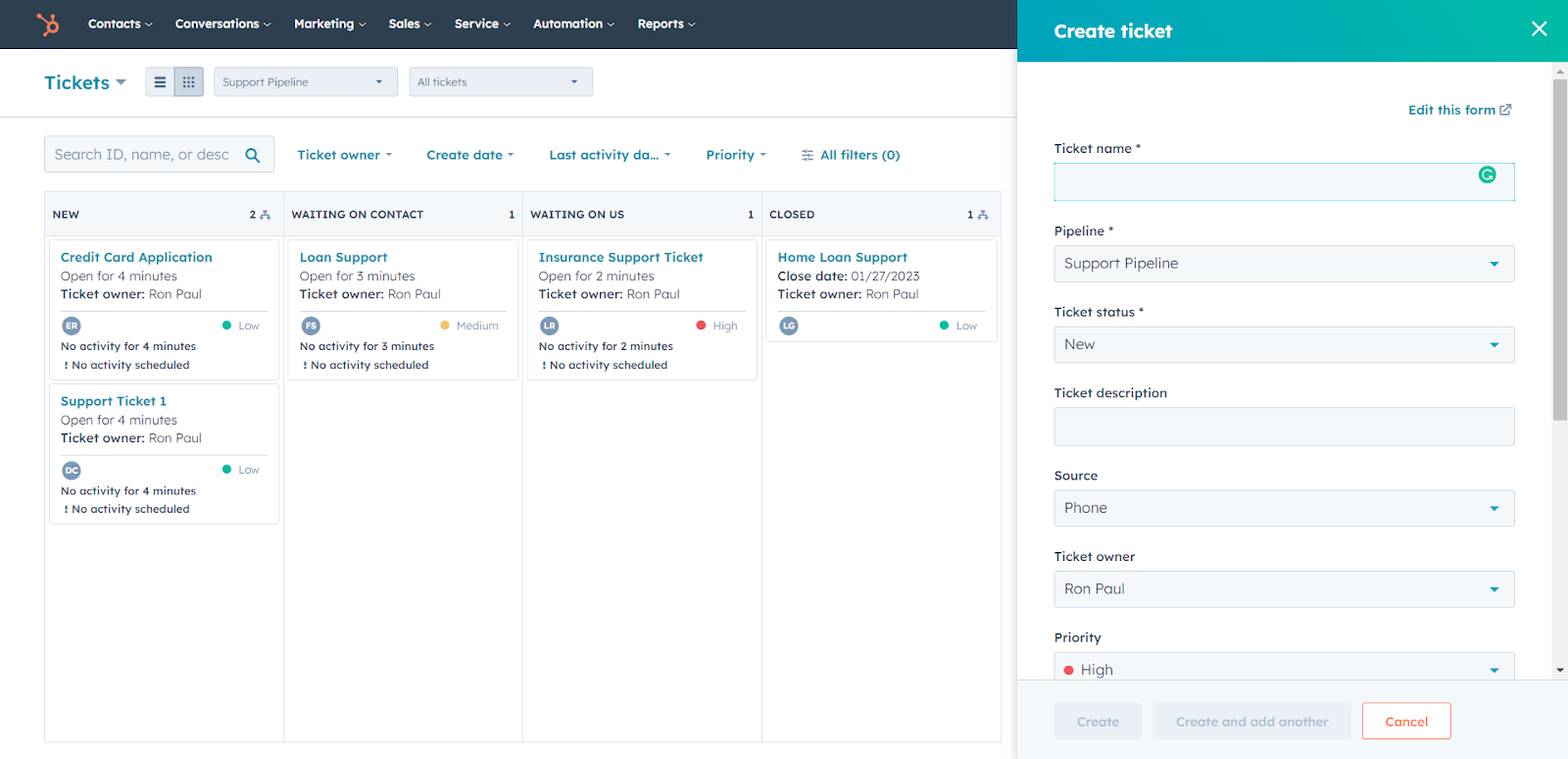The width and height of the screenshot is (1568, 759).
Task: Click the search magnifier icon
Action: [x=253, y=155]
